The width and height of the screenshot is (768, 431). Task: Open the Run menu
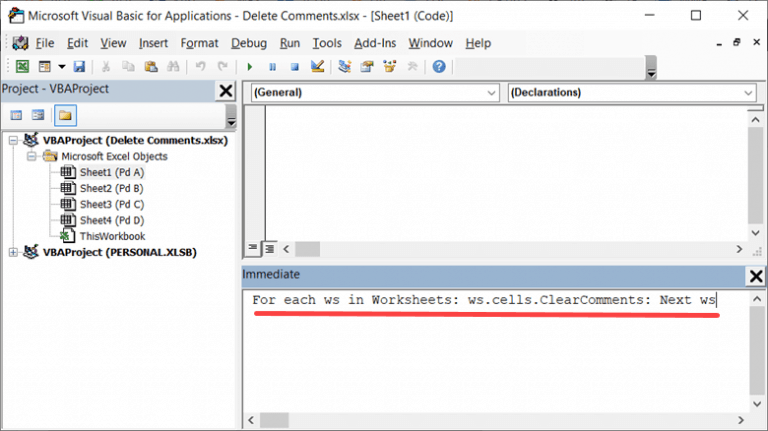pos(289,43)
